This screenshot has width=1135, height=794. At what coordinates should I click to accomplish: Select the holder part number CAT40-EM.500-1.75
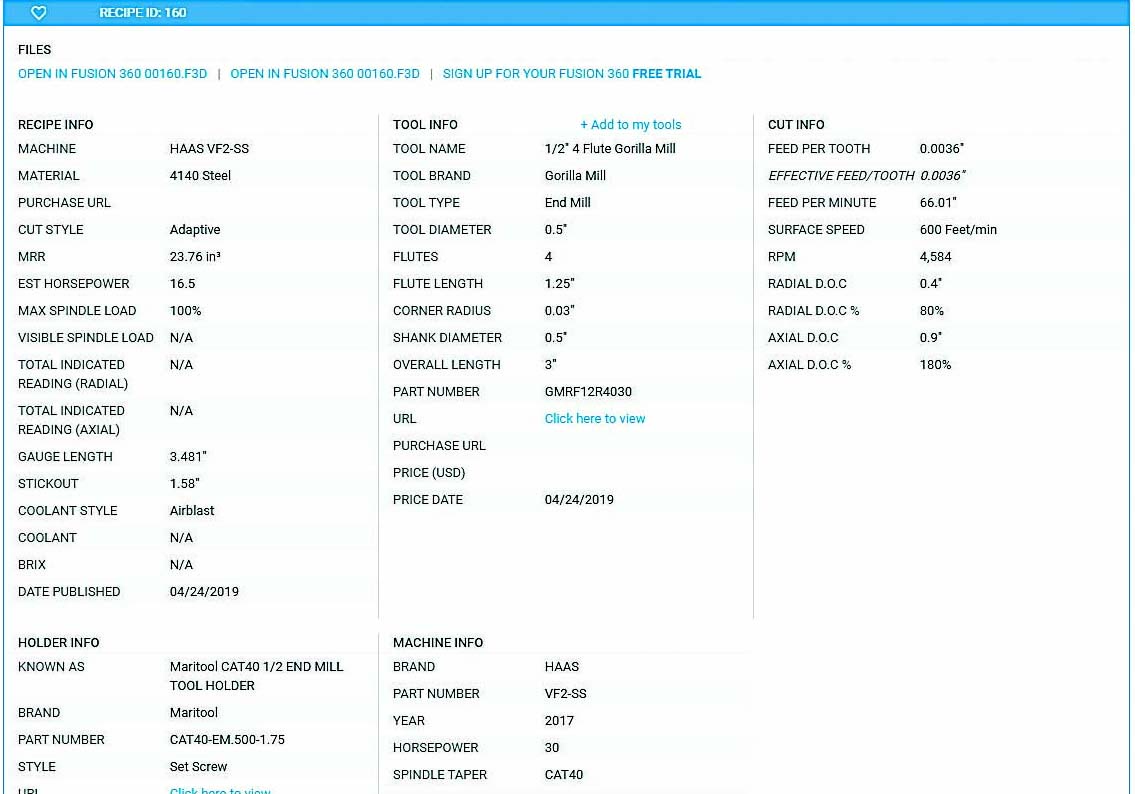point(227,740)
